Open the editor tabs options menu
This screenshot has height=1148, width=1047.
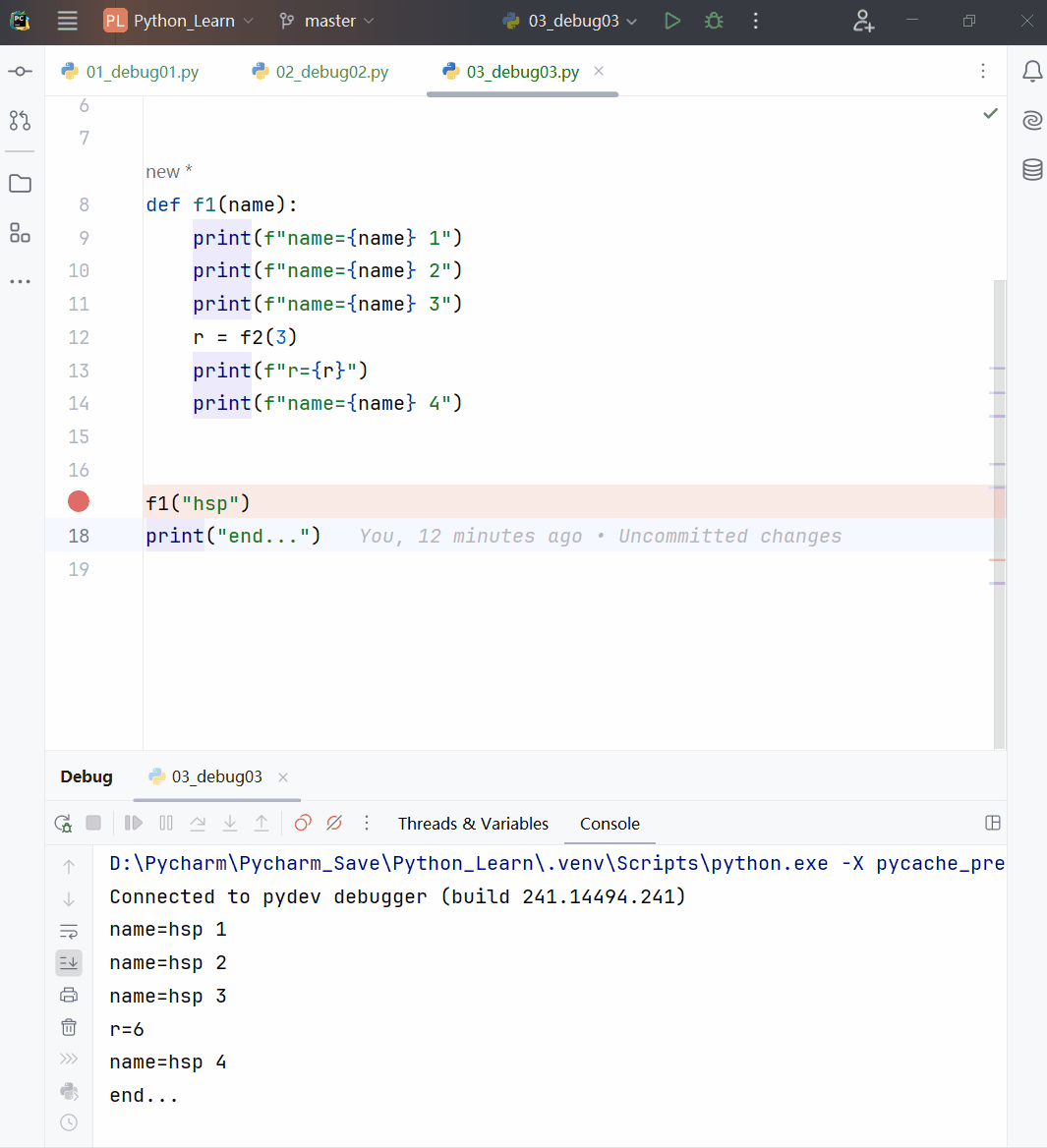982,71
